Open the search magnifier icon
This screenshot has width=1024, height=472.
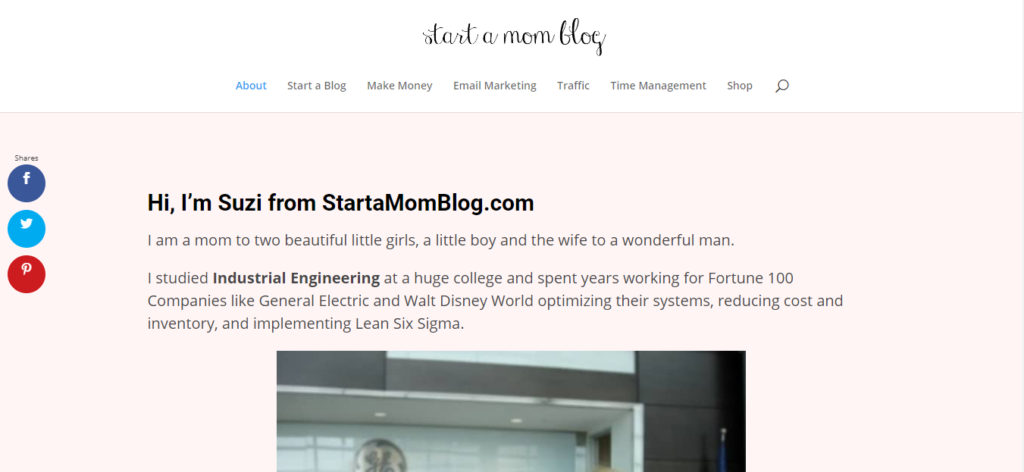(x=782, y=86)
